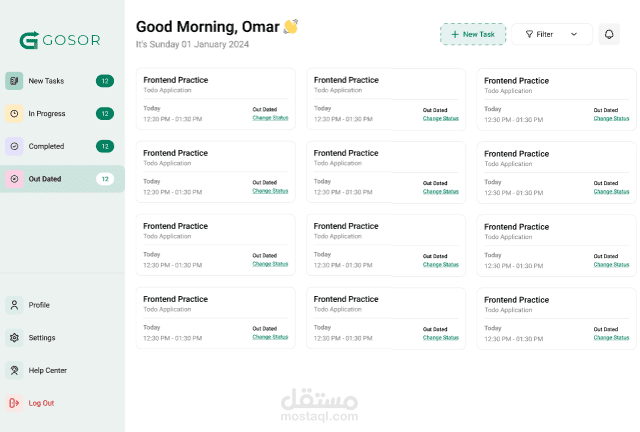
Task: Click the Out Dated count badge
Action: [x=105, y=179]
